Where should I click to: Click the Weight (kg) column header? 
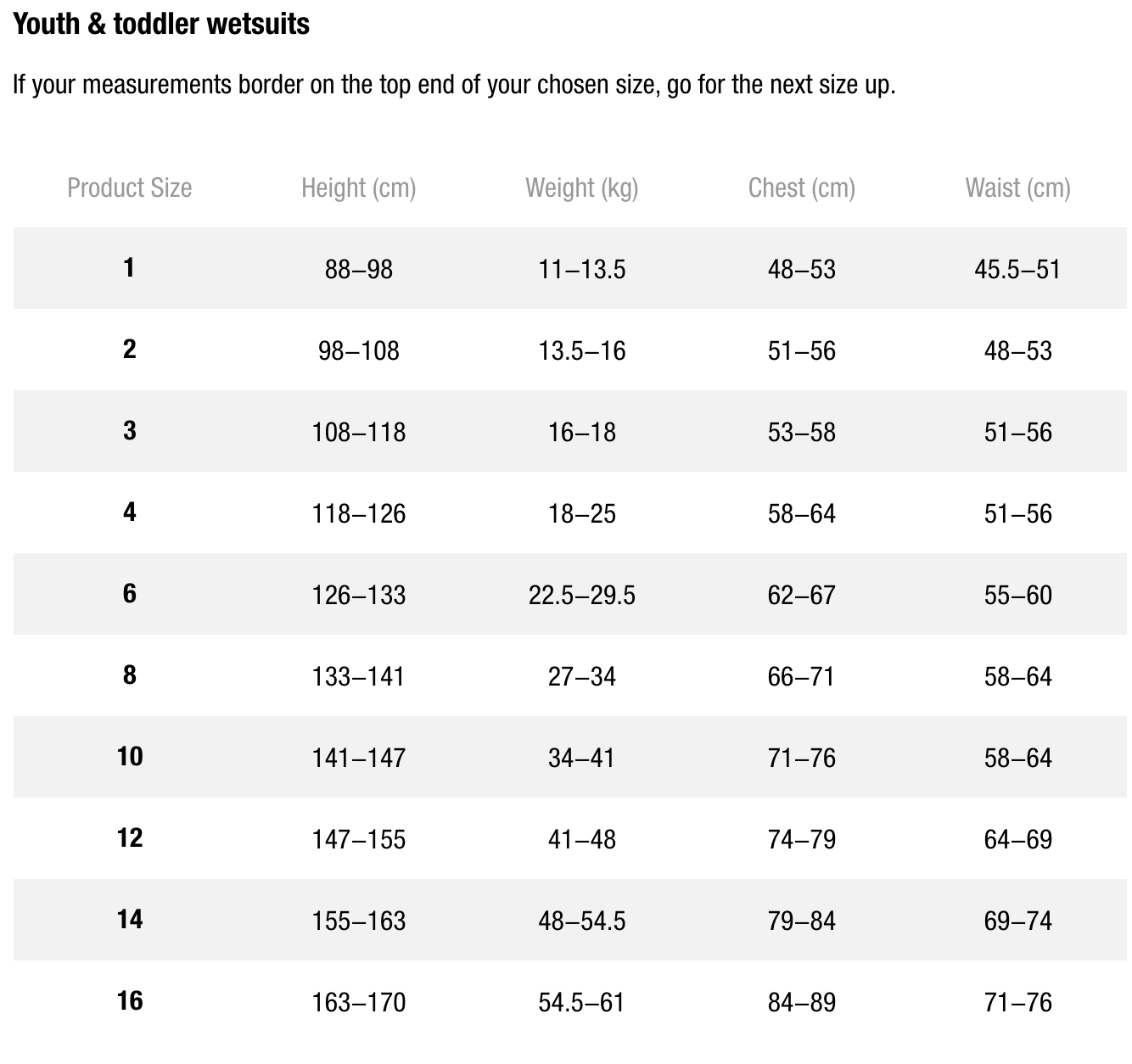(582, 188)
